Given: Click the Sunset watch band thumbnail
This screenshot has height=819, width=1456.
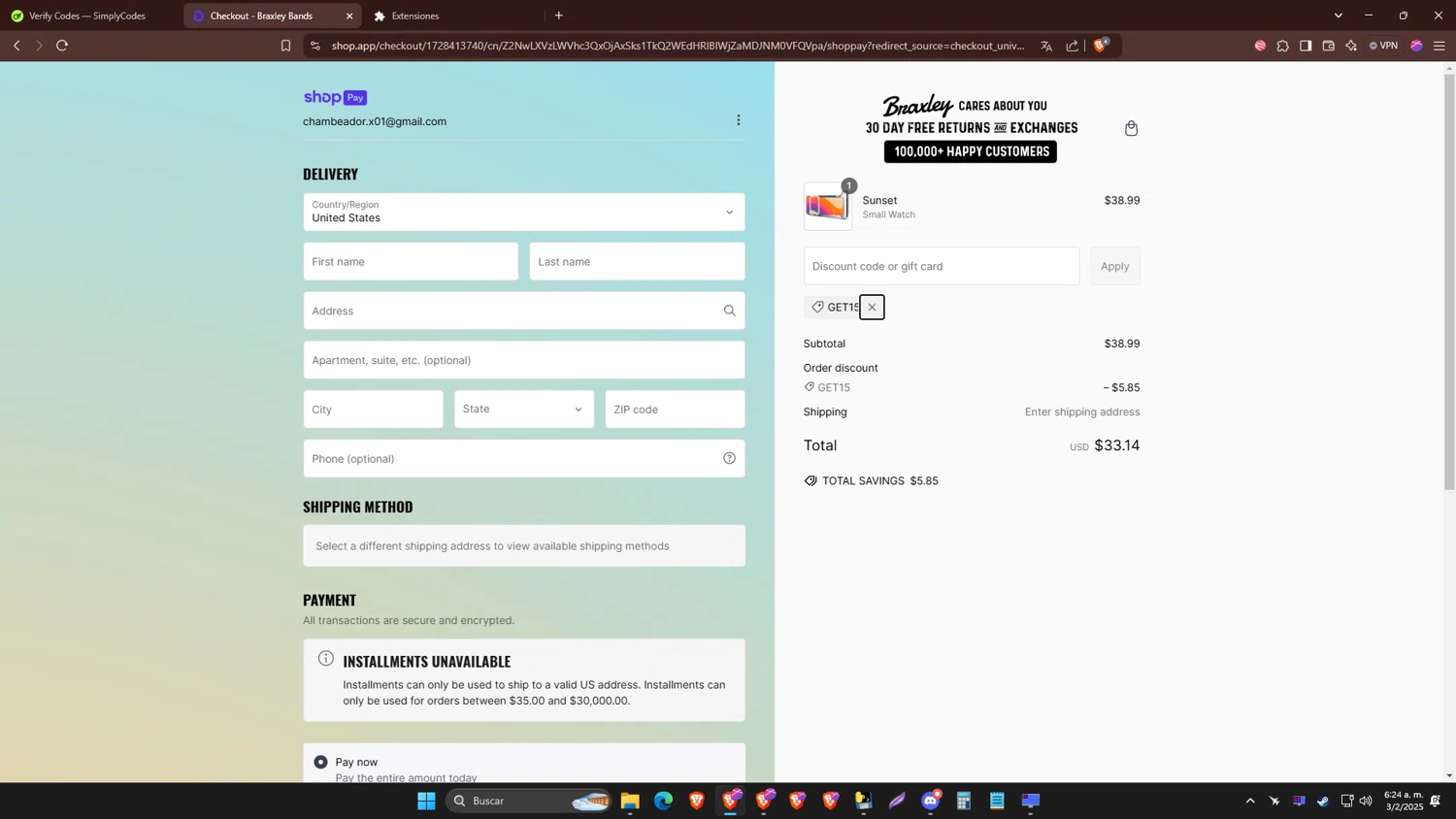Looking at the screenshot, I should click(x=828, y=206).
